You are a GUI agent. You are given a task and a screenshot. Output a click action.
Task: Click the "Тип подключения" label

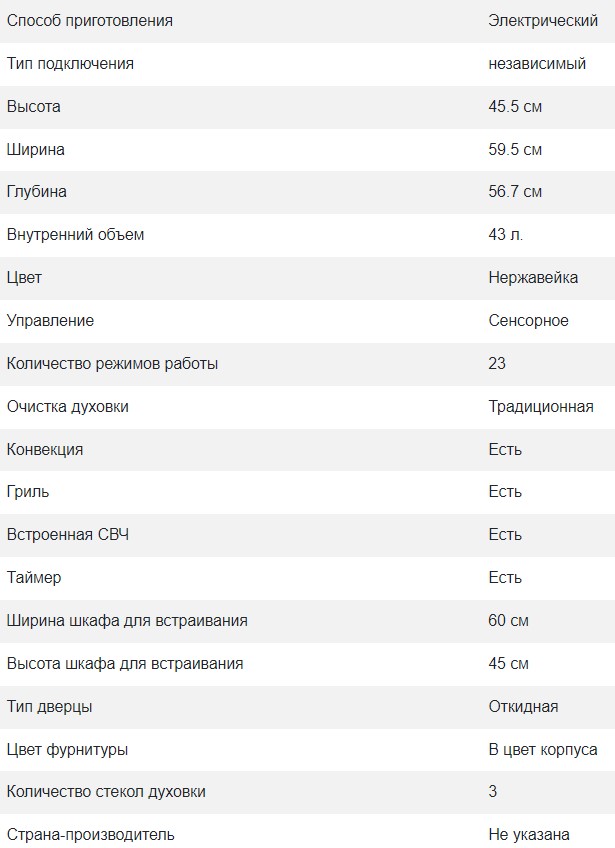click(x=70, y=64)
